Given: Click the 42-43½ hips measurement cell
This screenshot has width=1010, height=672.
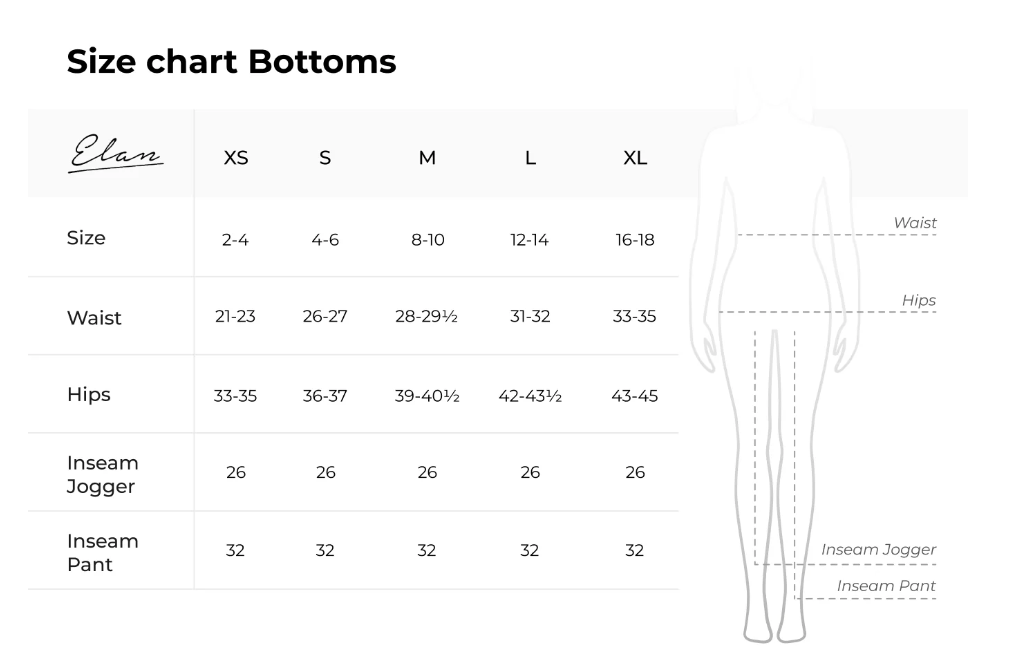Looking at the screenshot, I should click(x=530, y=396).
